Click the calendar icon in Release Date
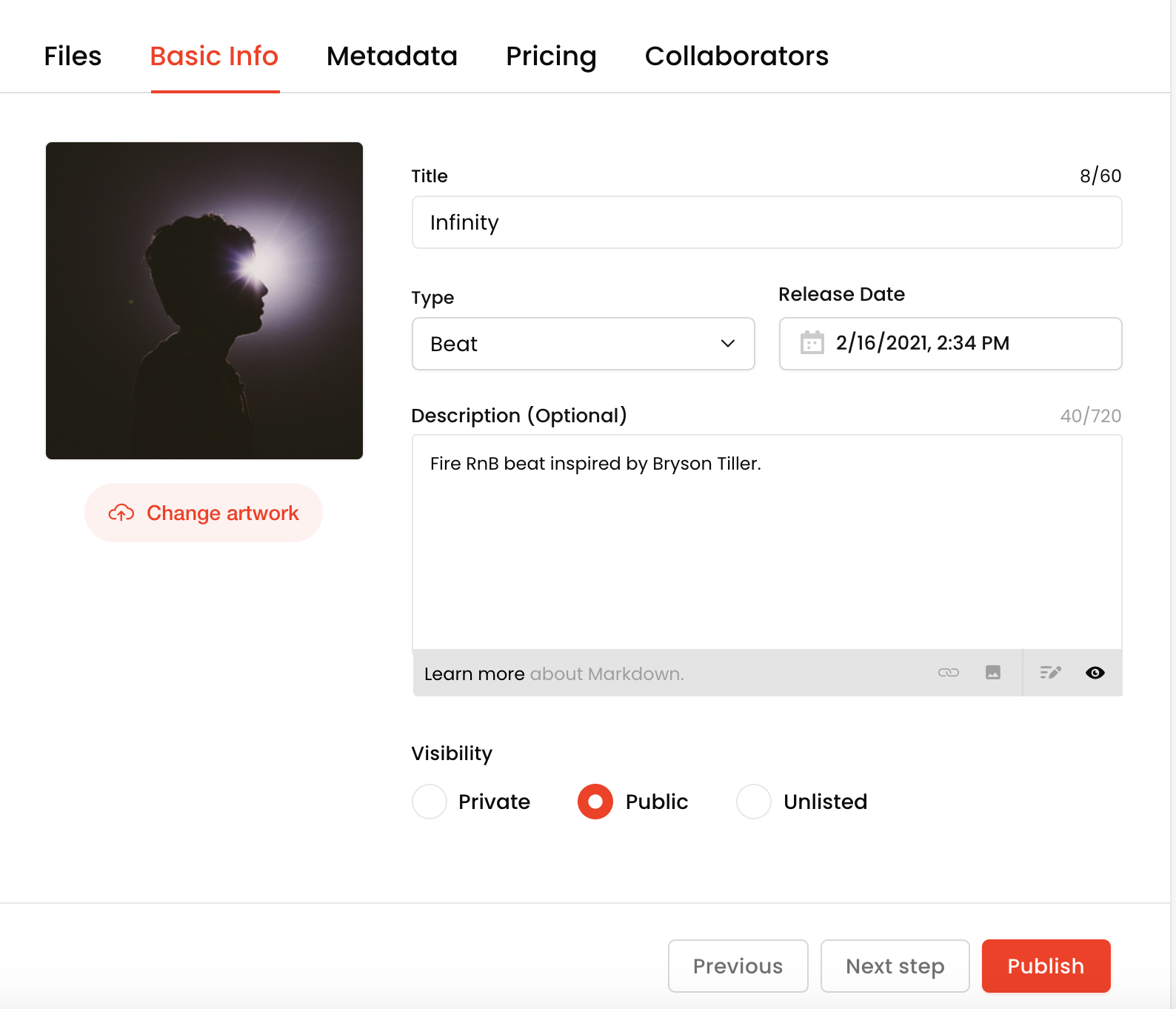The image size is (1176, 1009). click(x=812, y=343)
